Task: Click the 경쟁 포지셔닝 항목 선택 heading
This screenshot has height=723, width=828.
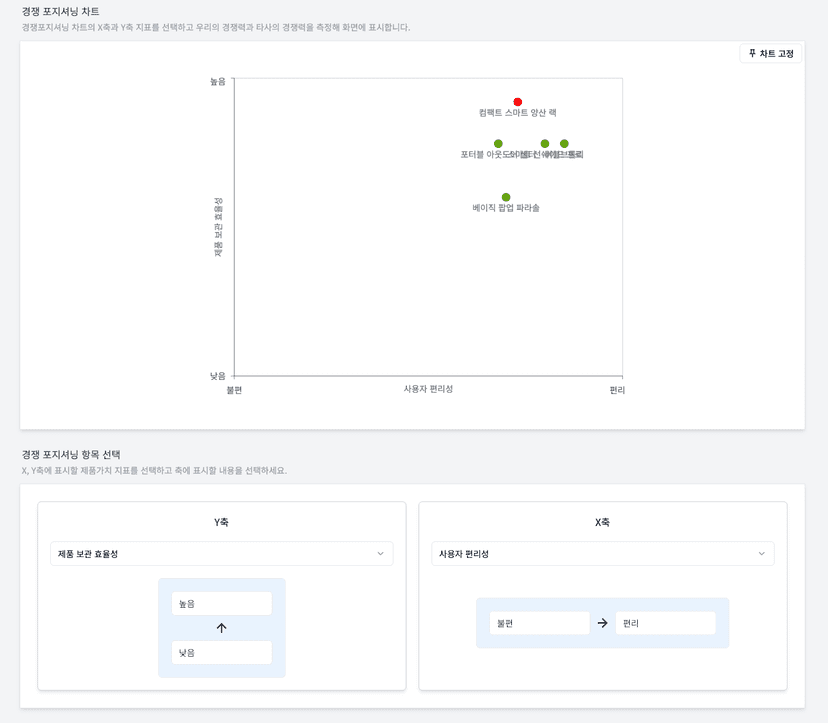Action: coord(71,455)
